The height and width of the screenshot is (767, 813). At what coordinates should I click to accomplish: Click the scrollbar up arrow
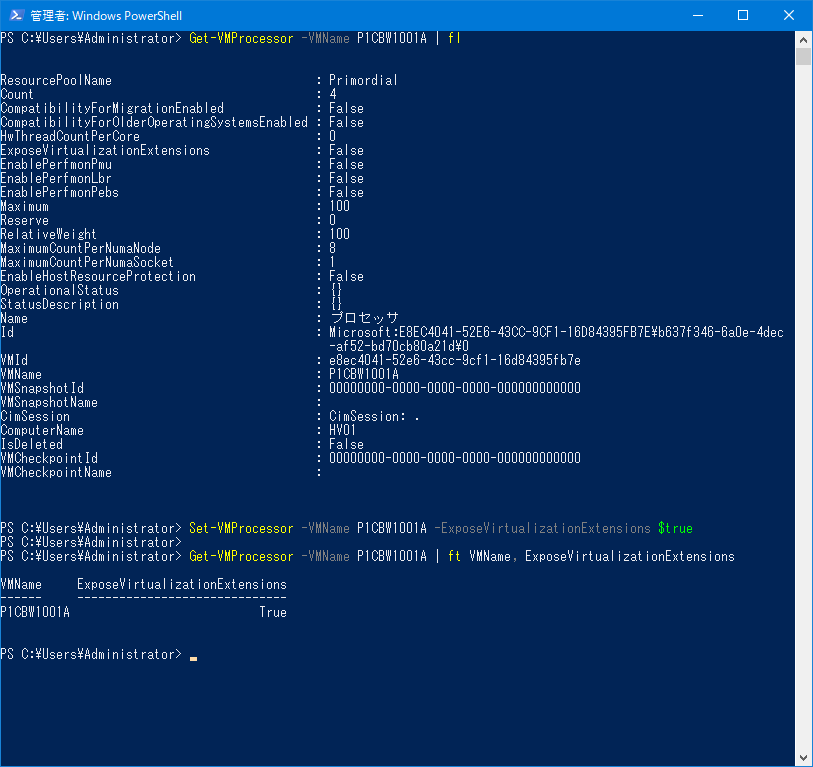pos(804,40)
